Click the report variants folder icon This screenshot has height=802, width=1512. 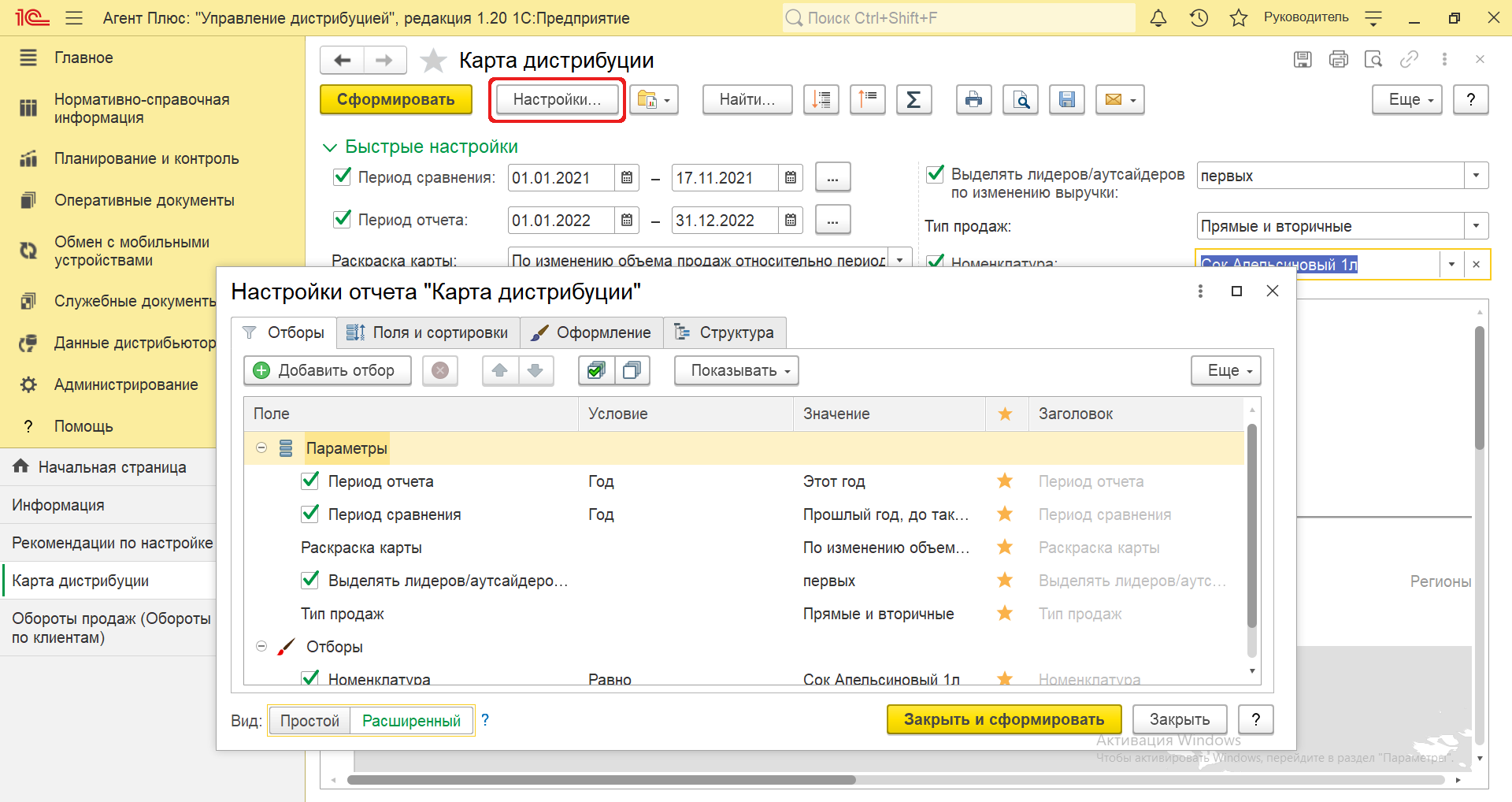point(654,100)
